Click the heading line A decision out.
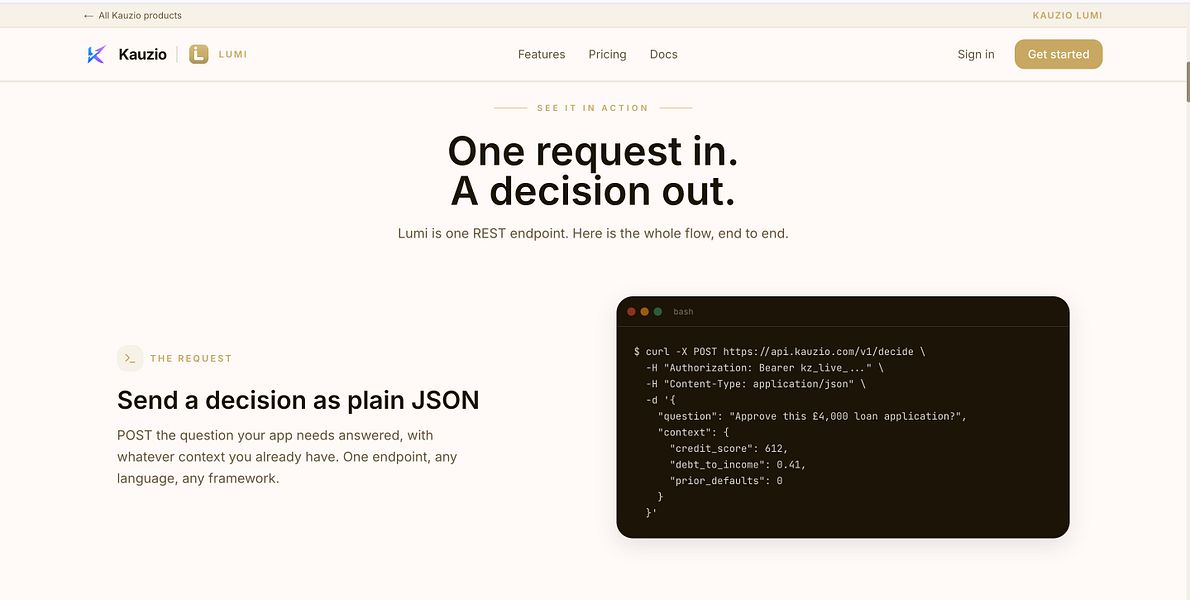 (593, 191)
